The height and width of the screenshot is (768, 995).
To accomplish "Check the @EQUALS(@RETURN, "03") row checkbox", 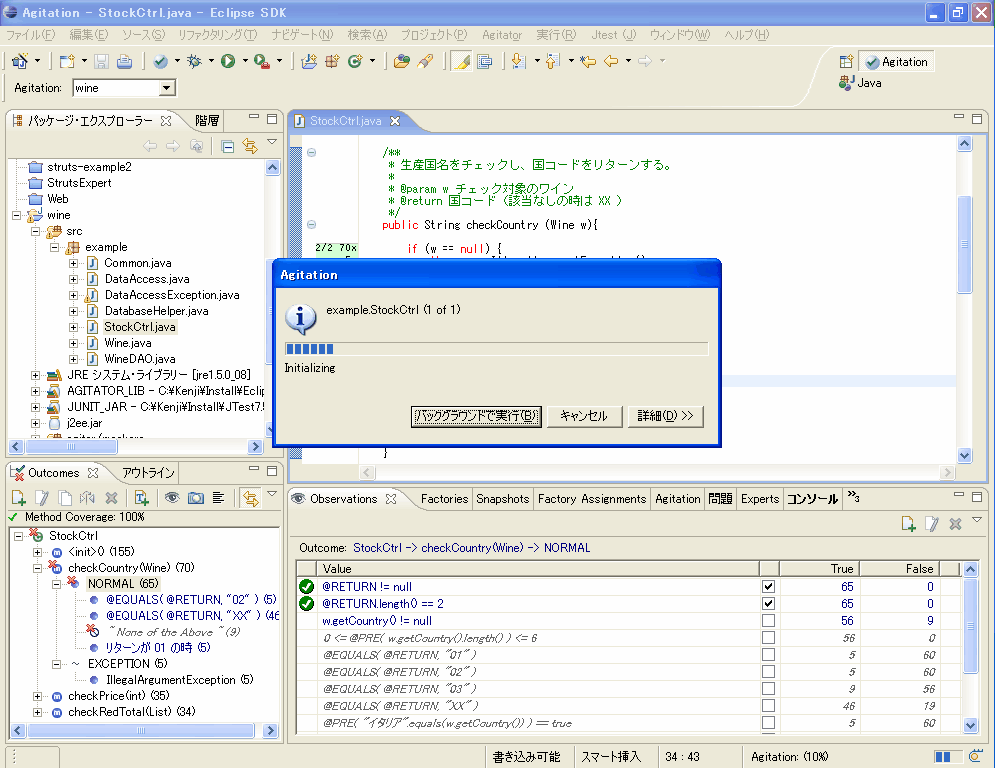I will (x=768, y=689).
